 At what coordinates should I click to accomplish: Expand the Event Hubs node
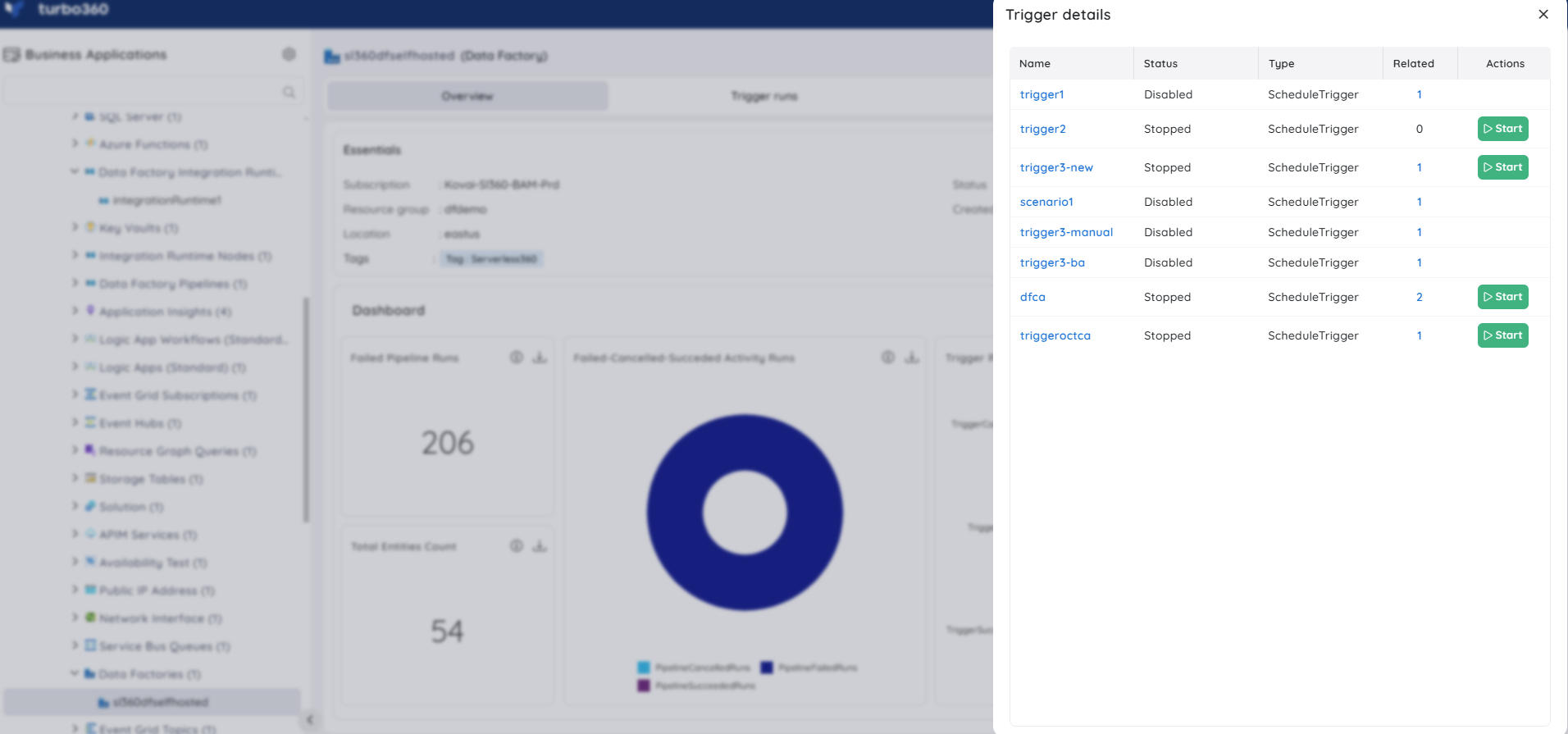coord(75,422)
